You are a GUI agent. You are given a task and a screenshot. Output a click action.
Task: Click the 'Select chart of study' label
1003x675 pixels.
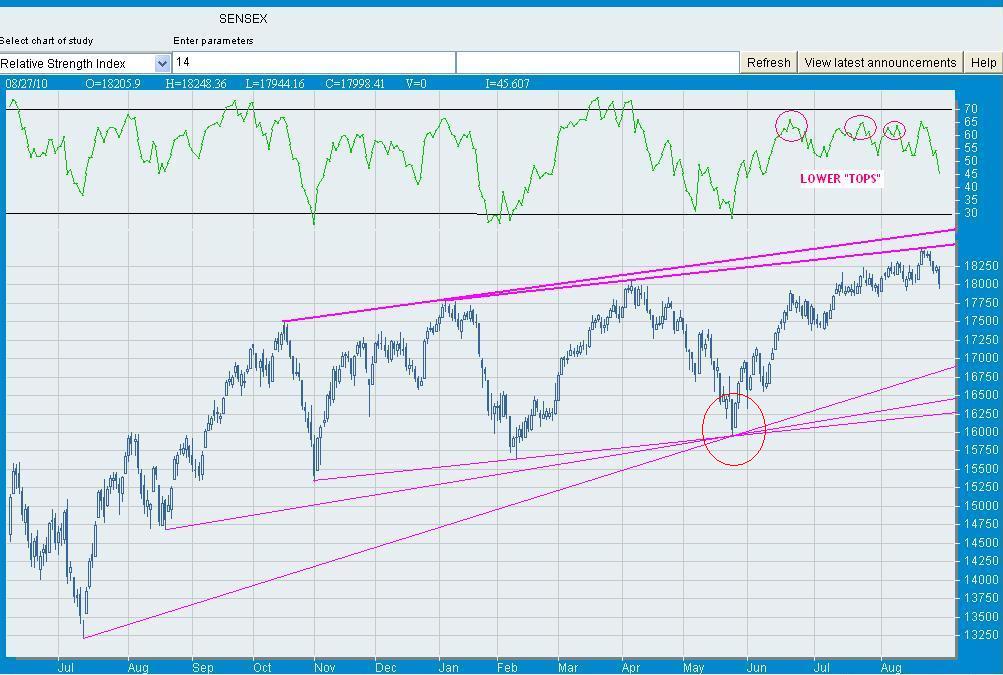47,41
